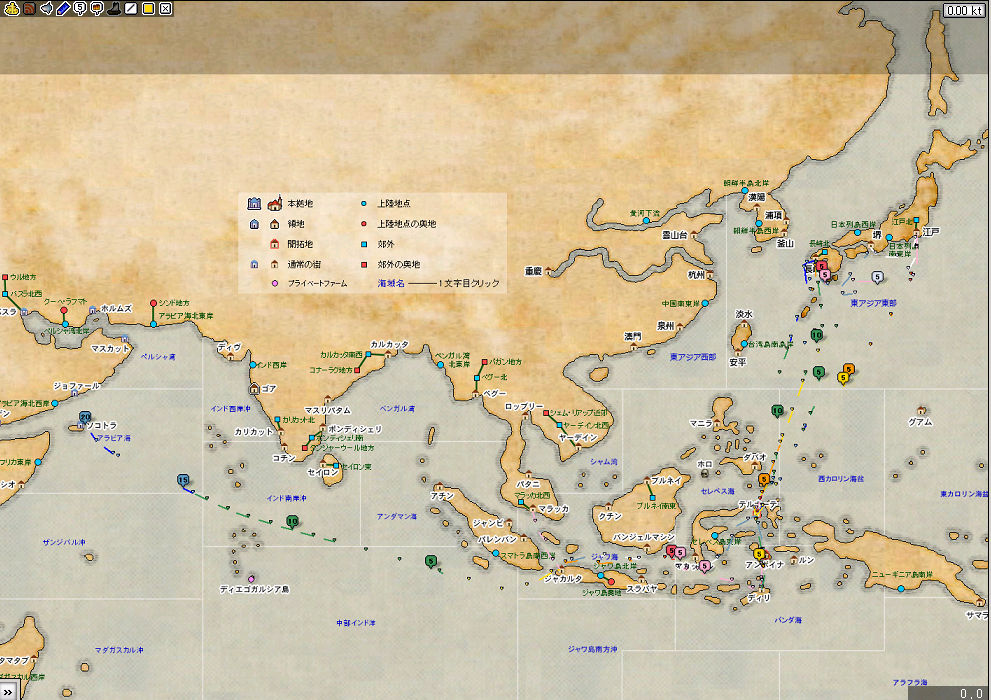Viewport: 991px width, 700px height.
Task: Click the アラビア海 sea area name
Action: point(114,438)
